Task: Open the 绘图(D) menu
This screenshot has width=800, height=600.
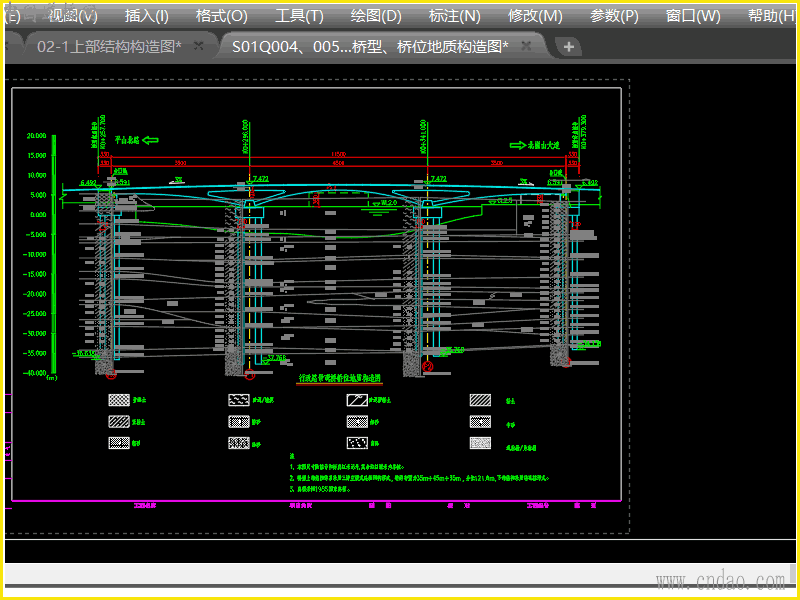Action: click(x=376, y=16)
